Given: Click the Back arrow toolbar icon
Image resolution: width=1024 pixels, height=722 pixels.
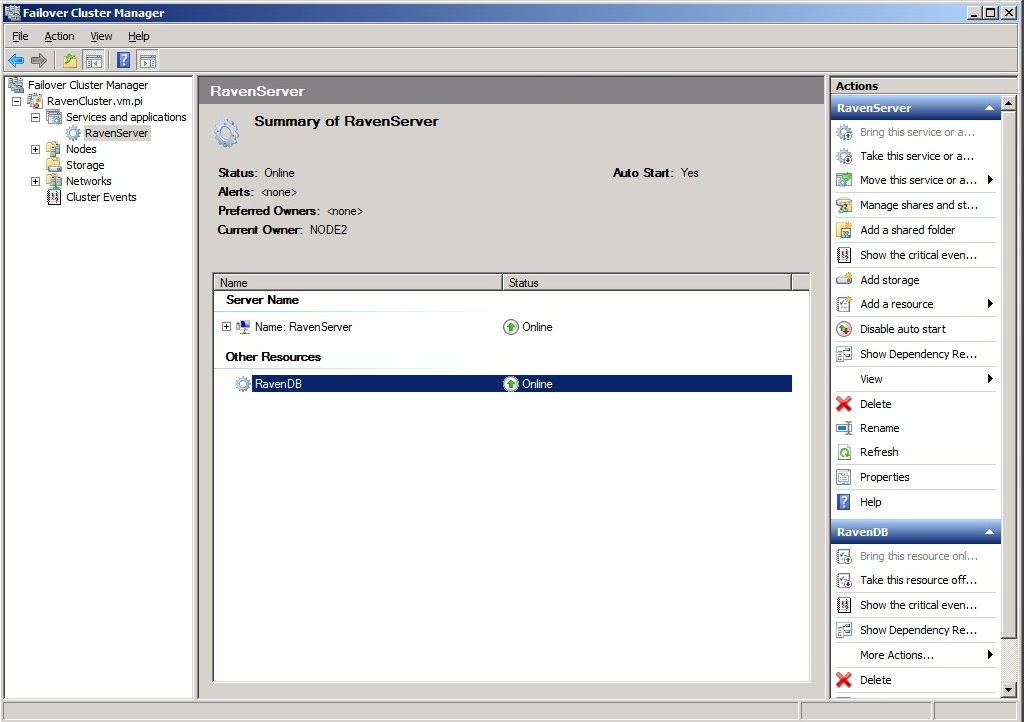Looking at the screenshot, I should point(16,61).
